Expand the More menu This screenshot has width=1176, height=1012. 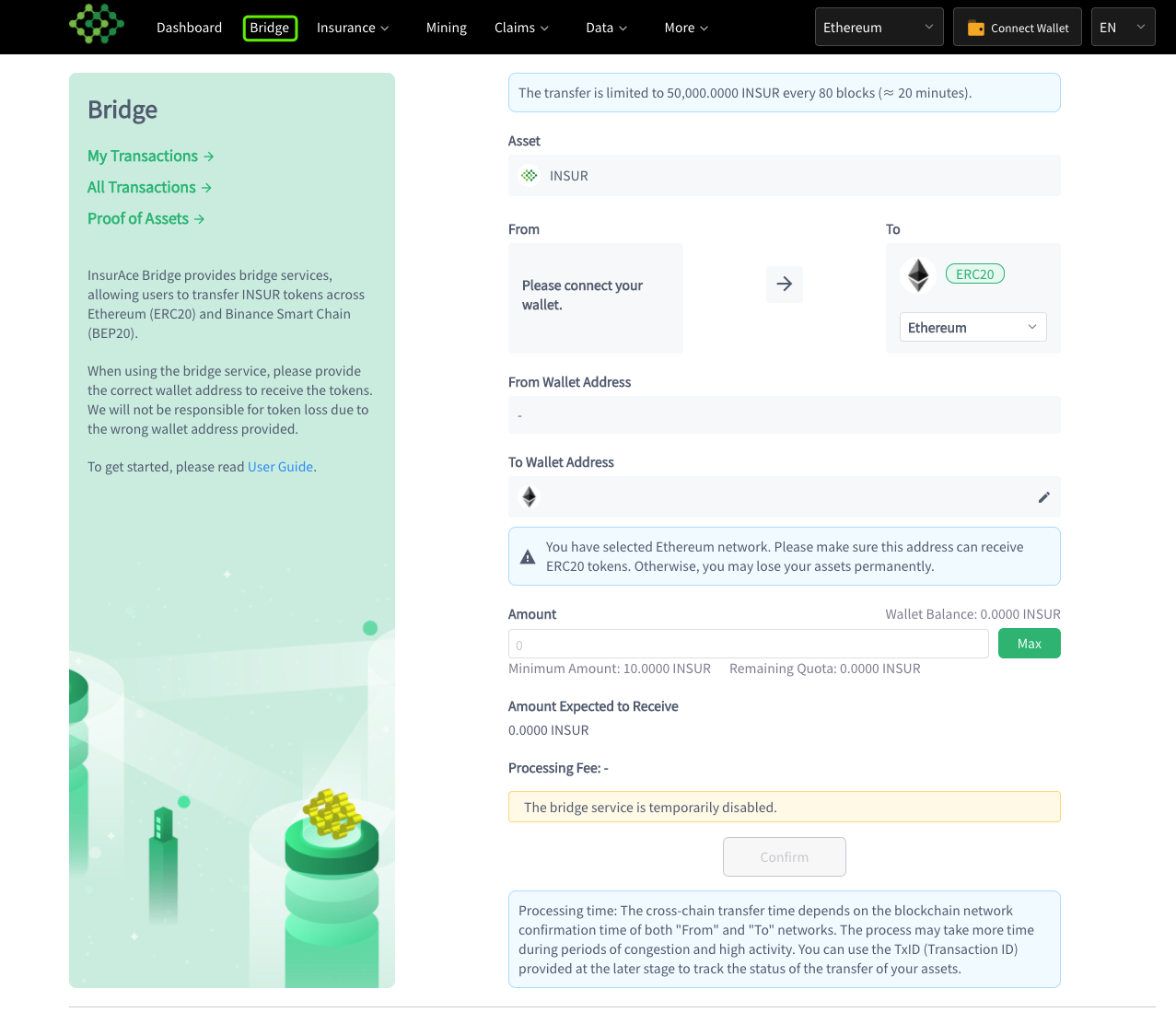click(686, 28)
